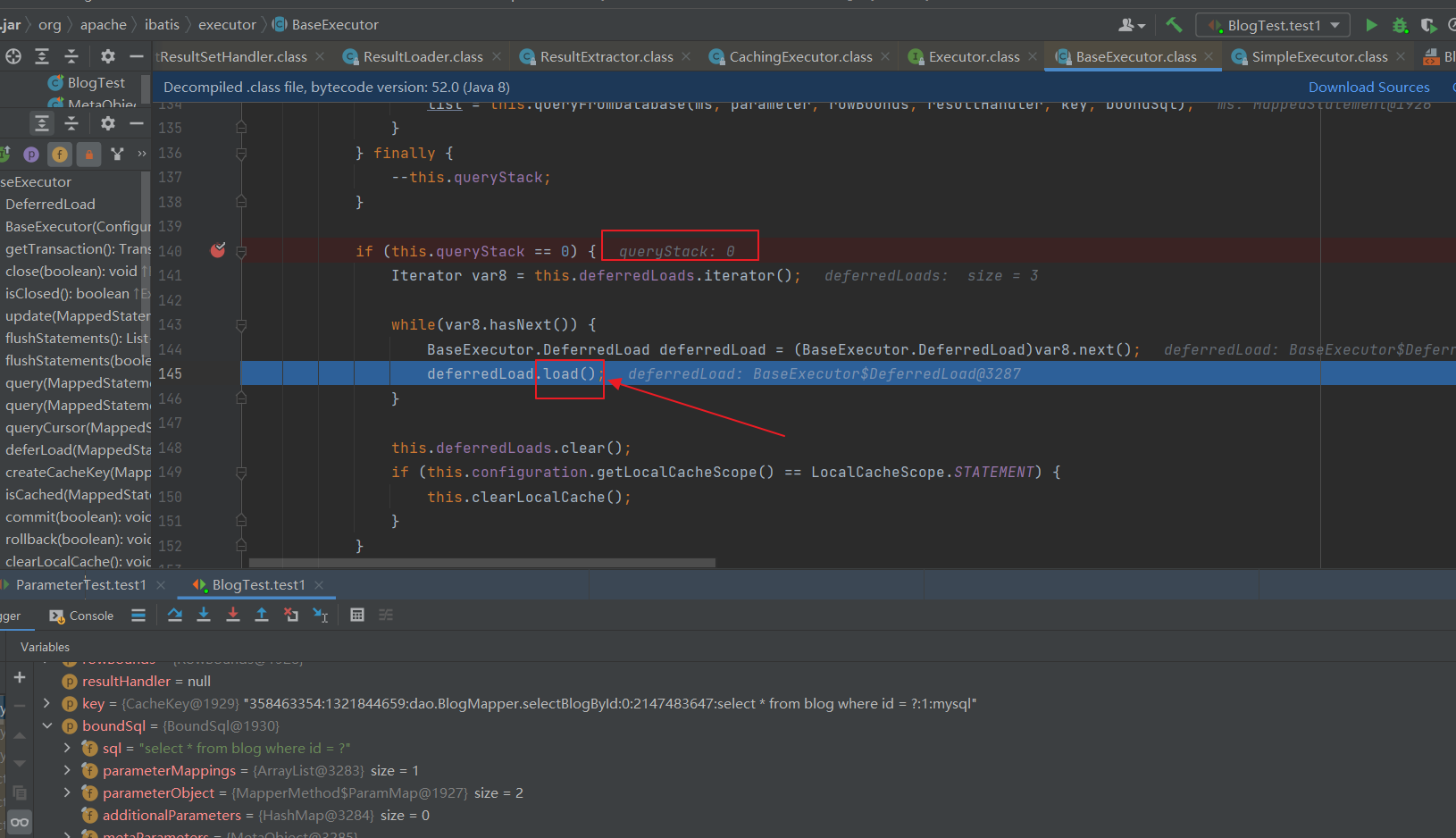Click executor breadcrumb in navigation bar
Image resolution: width=1456 pixels, height=838 pixels.
pos(227,25)
